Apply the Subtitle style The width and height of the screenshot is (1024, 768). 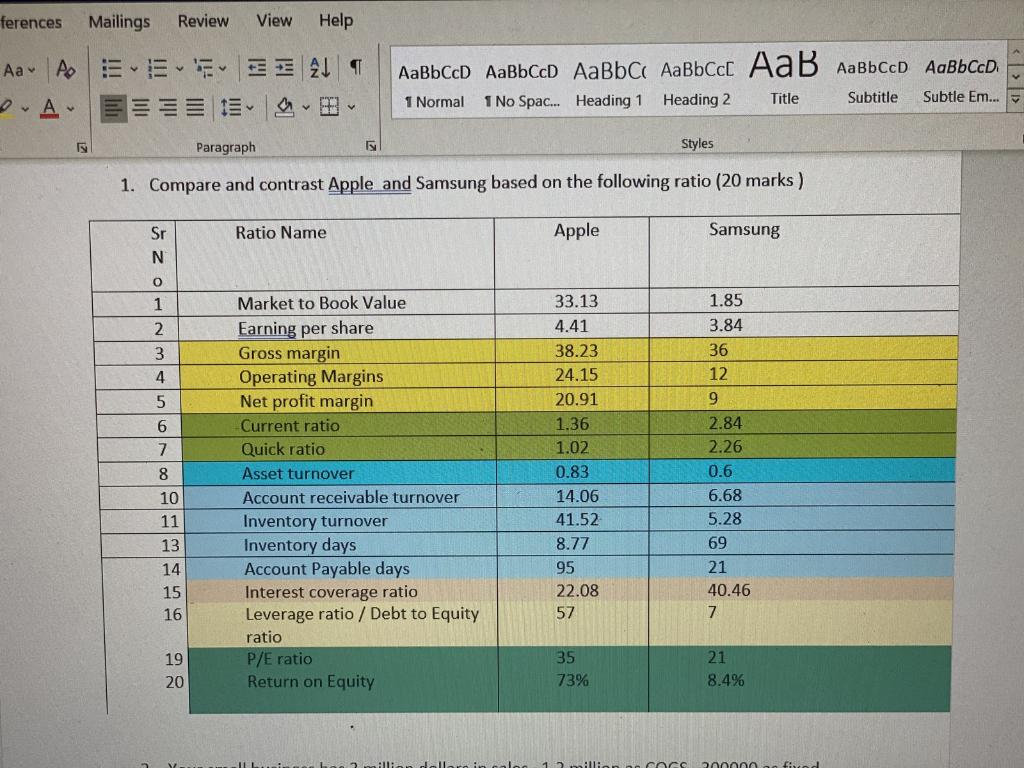872,82
